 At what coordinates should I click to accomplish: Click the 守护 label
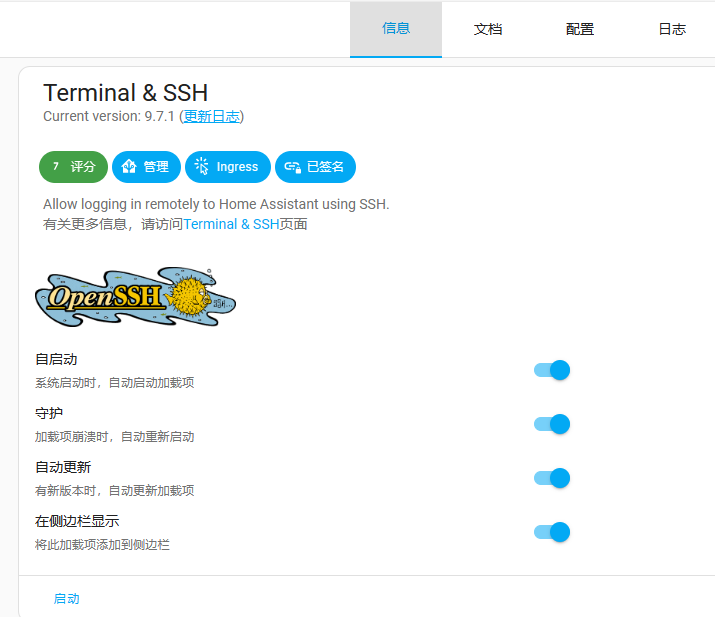49,413
